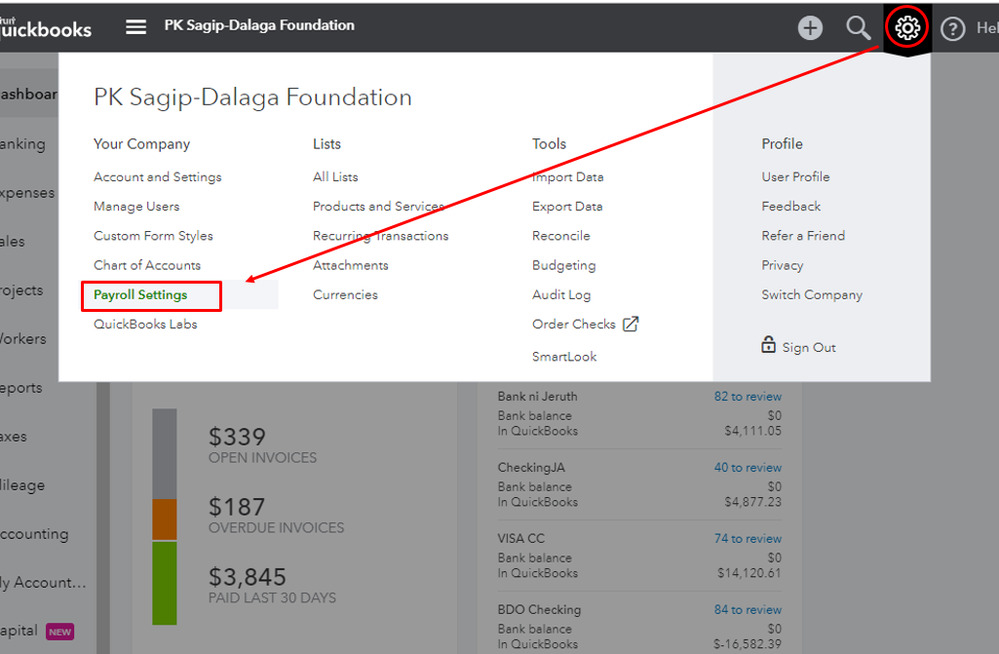Screen dimensions: 999x654
Task: Click the Order Checks external link icon
Action: pyautogui.click(x=630, y=324)
